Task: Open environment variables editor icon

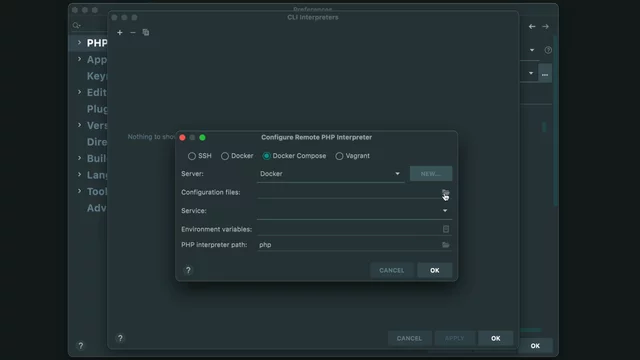Action: pos(446,229)
